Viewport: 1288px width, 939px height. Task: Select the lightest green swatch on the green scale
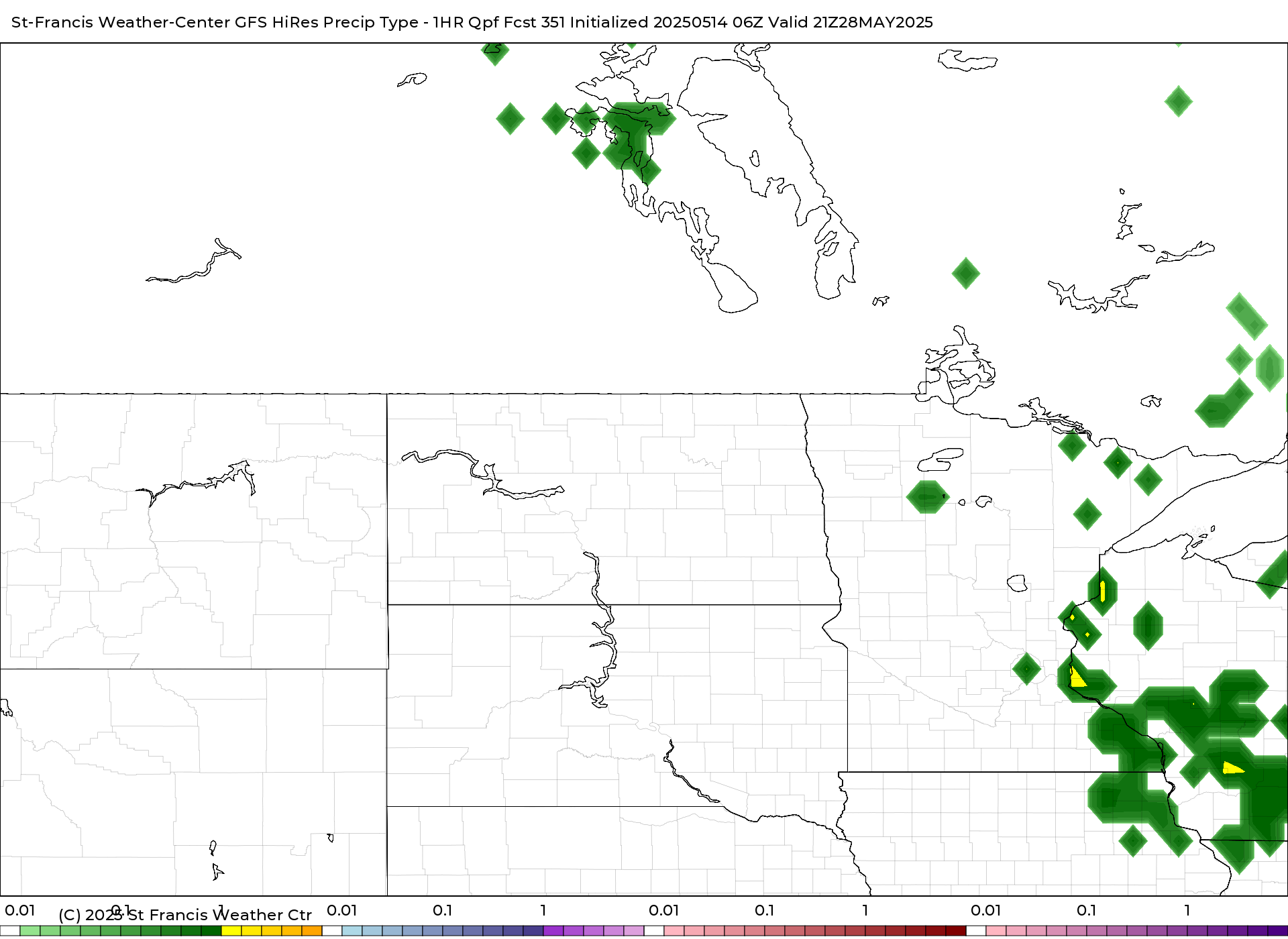tap(30, 931)
